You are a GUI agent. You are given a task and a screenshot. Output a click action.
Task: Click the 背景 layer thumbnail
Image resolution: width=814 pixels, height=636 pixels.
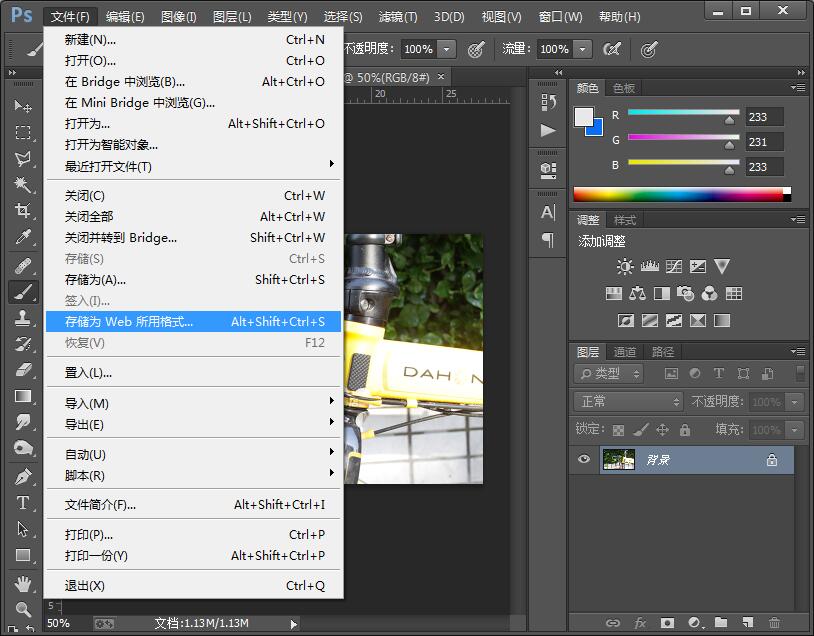tap(619, 460)
